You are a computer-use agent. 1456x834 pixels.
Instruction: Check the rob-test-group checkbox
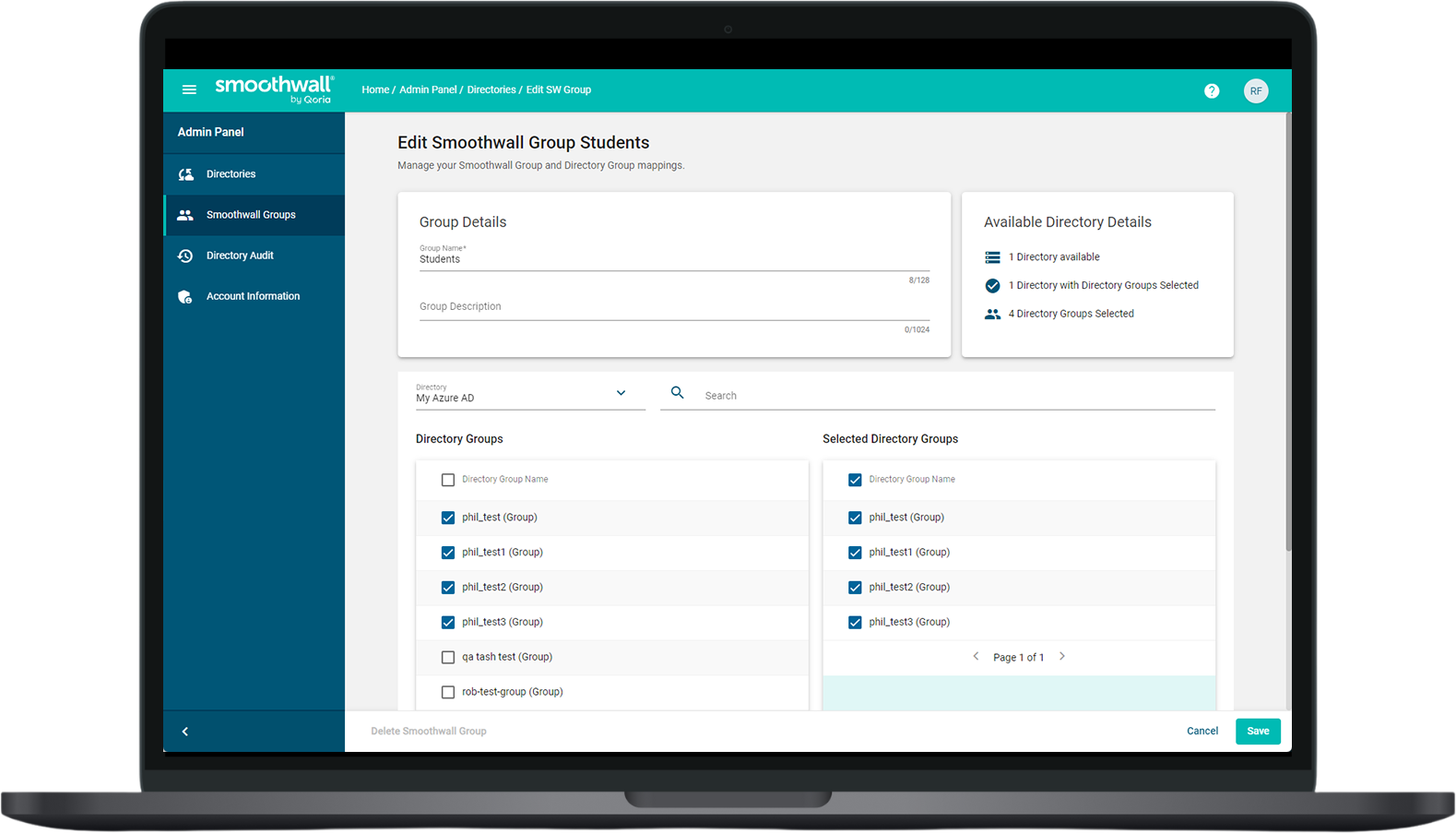(448, 692)
